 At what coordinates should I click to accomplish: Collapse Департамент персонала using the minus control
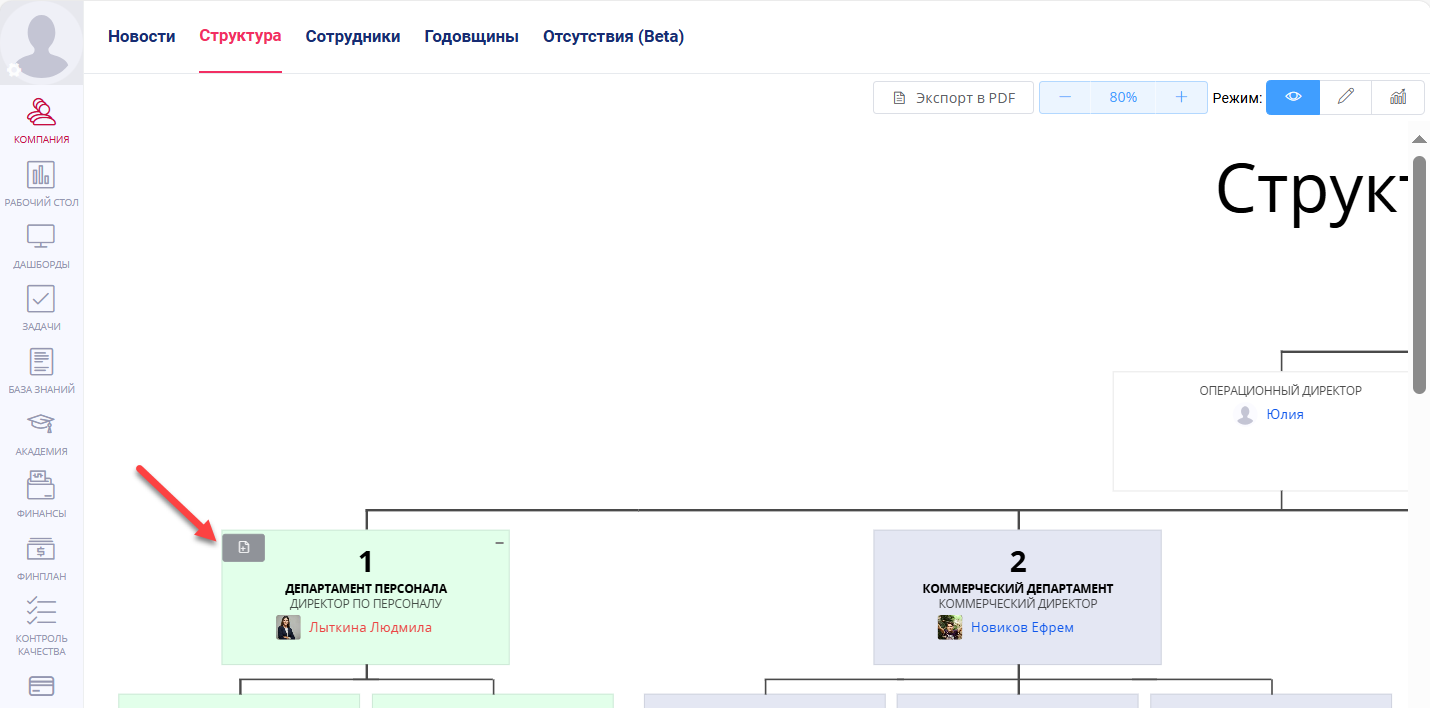pos(498,541)
